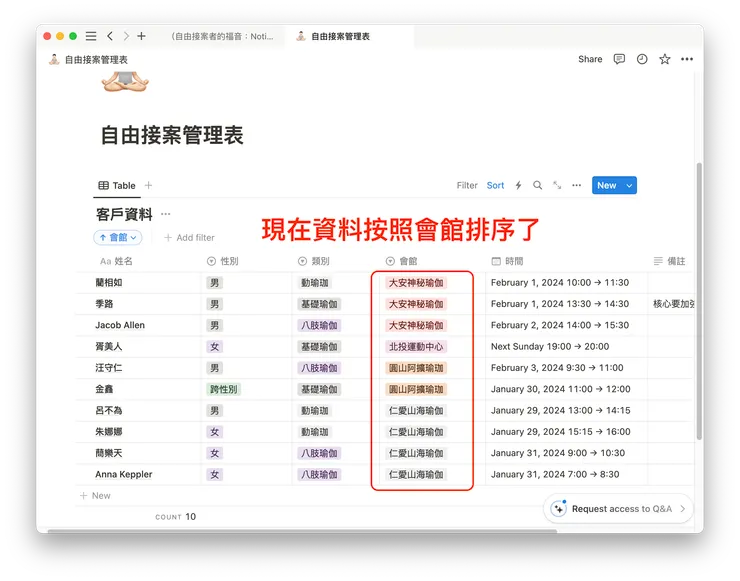
Task: Click Add filter
Action: [189, 237]
